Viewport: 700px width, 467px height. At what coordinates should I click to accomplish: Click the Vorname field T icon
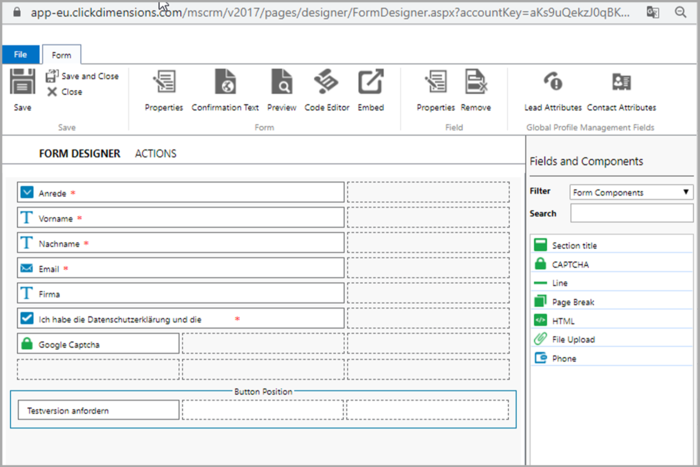(x=26, y=217)
